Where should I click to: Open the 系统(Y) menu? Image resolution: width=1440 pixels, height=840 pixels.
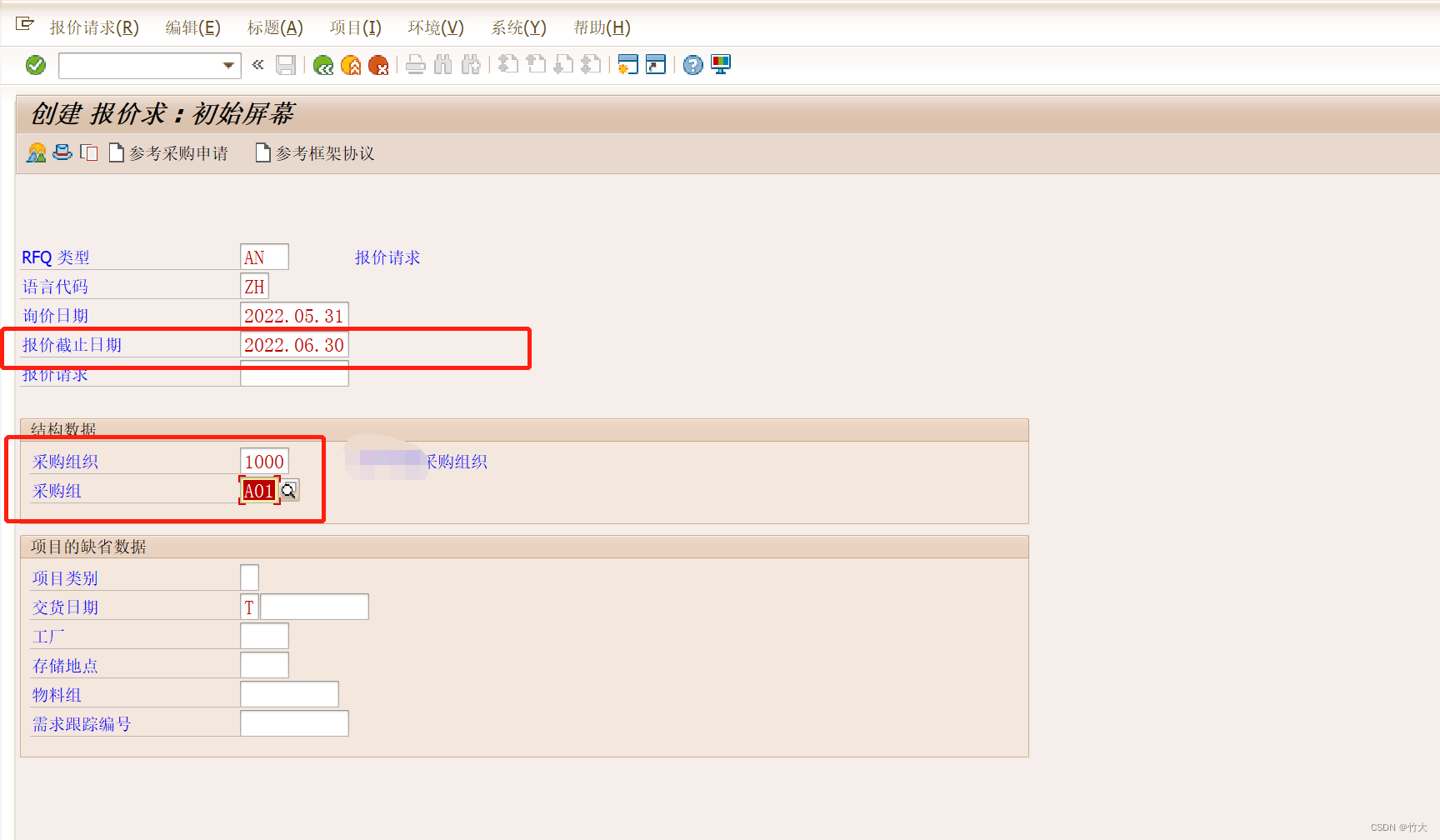[x=518, y=27]
